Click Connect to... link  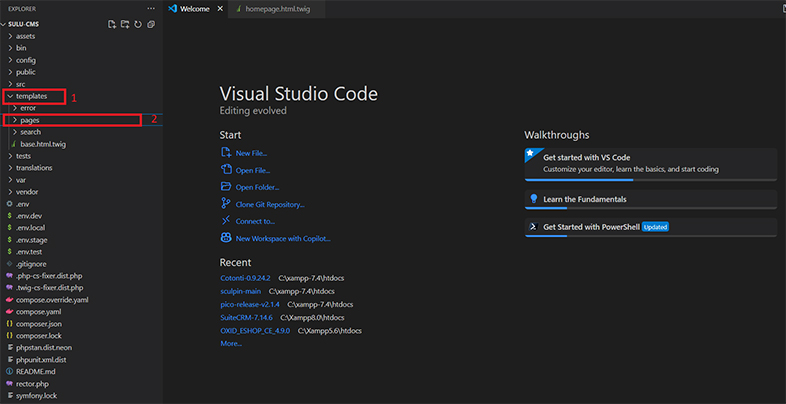click(x=255, y=221)
